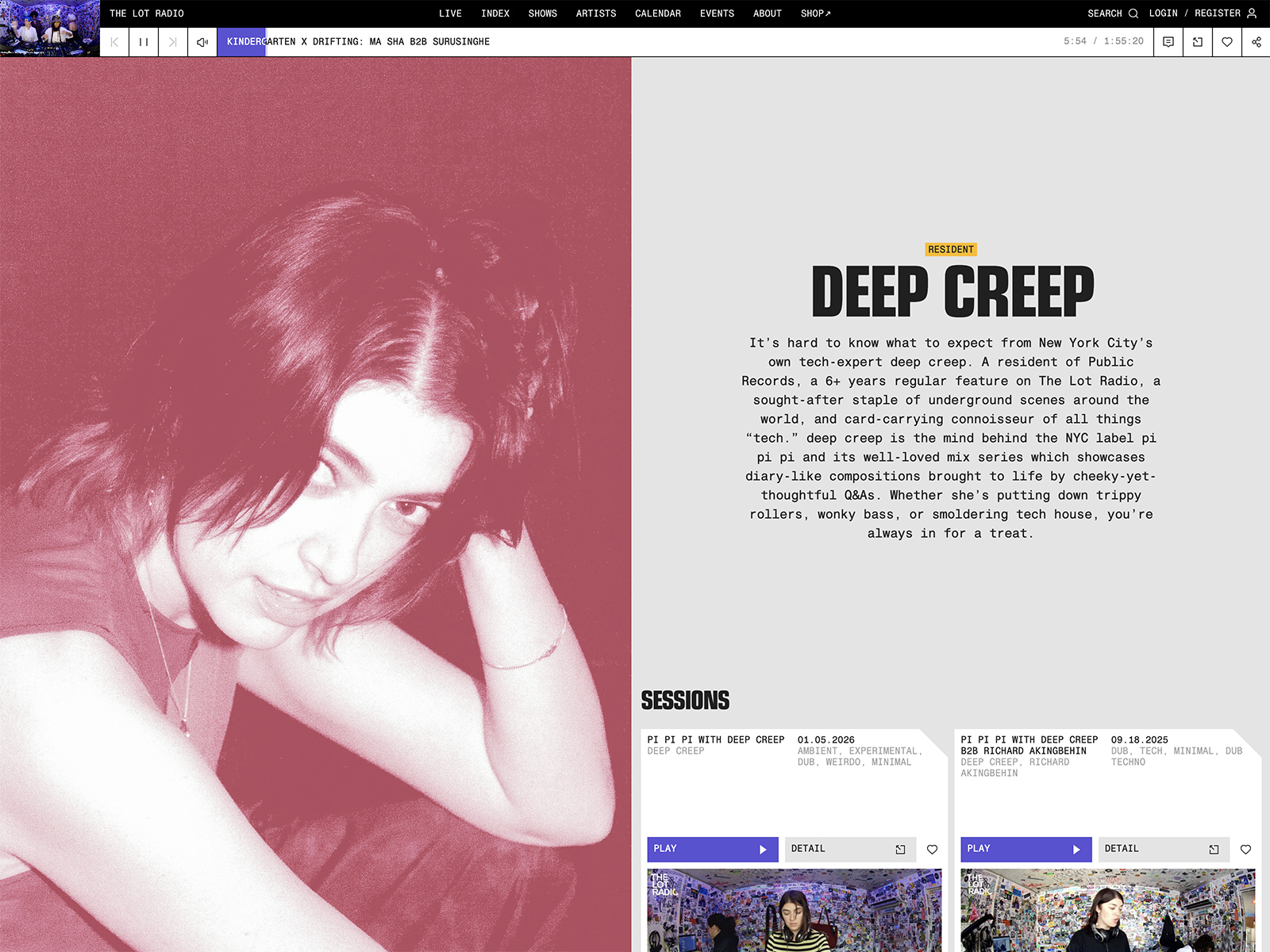Like the 01.05.2026 Deep Creep session
The width and height of the screenshot is (1270, 952).
[932, 850]
